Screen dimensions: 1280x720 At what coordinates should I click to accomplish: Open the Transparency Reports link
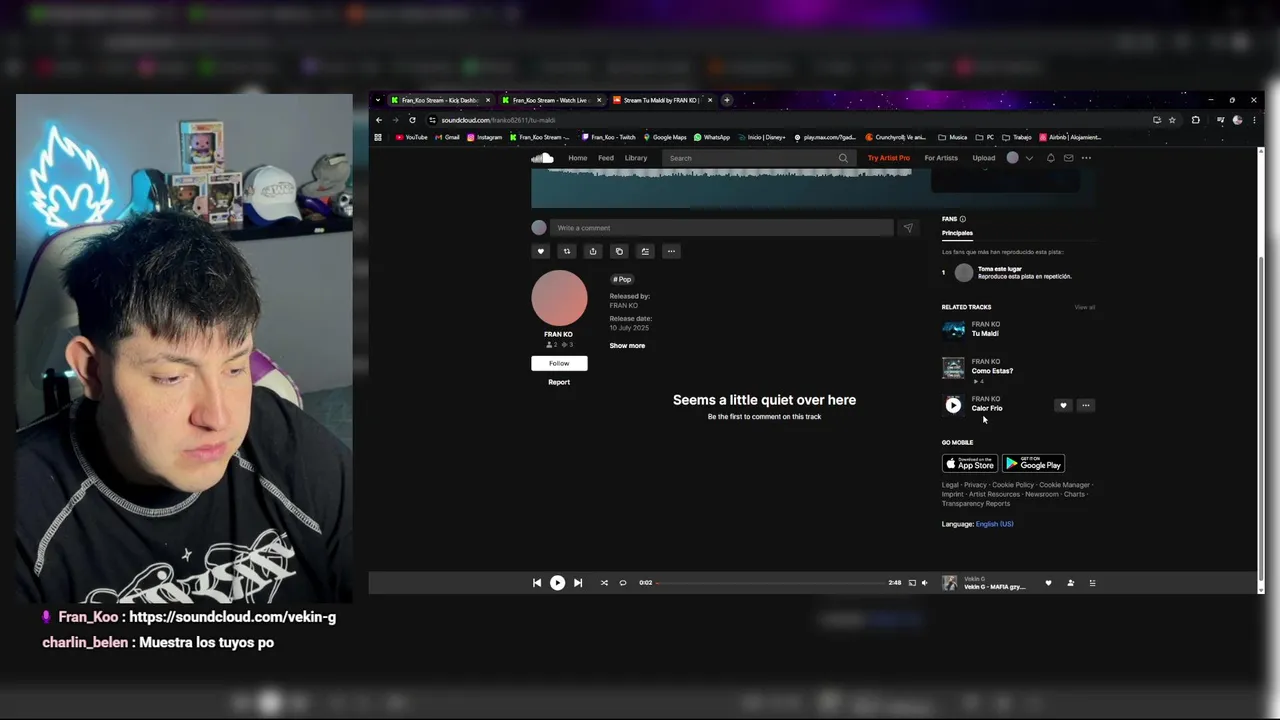click(976, 504)
